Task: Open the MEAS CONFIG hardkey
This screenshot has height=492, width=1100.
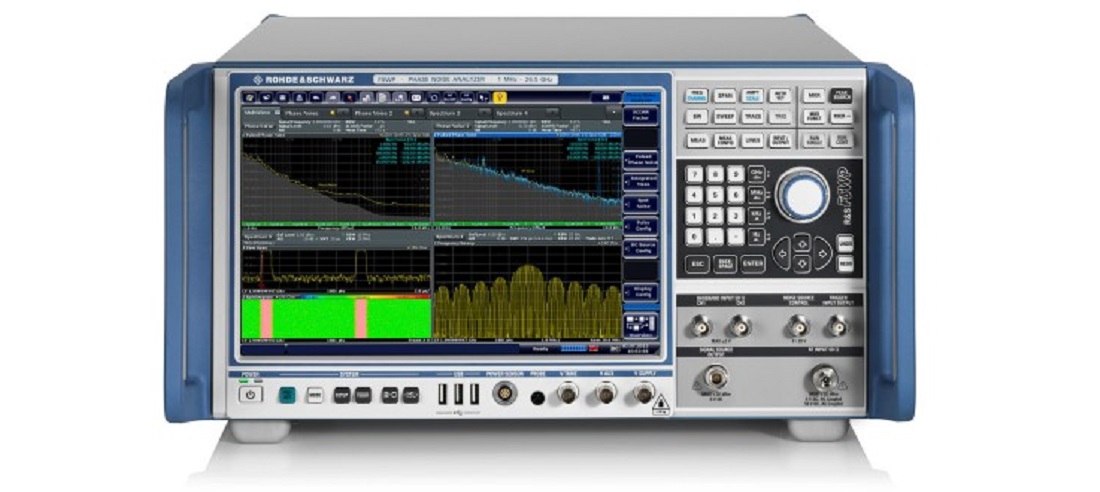Action: click(724, 140)
